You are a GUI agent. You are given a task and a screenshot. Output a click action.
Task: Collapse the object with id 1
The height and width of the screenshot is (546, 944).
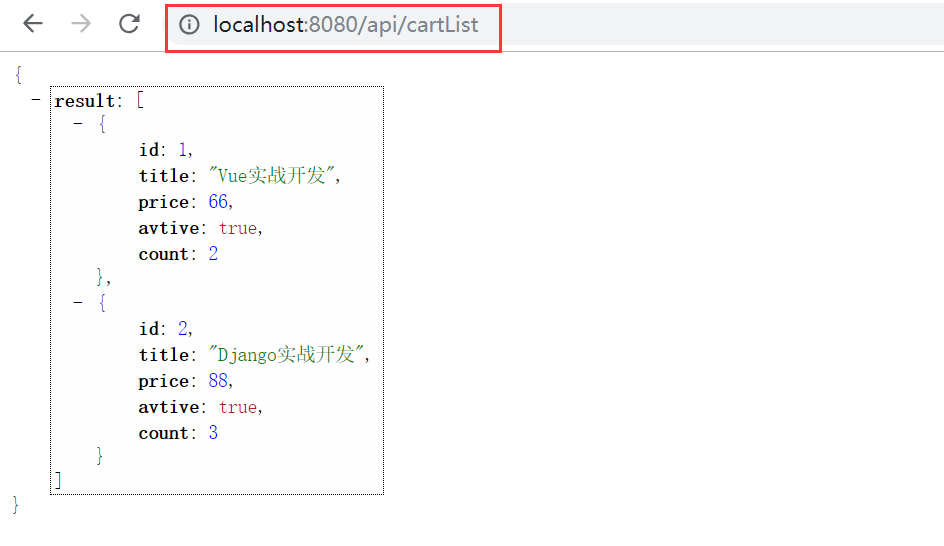click(x=78, y=124)
